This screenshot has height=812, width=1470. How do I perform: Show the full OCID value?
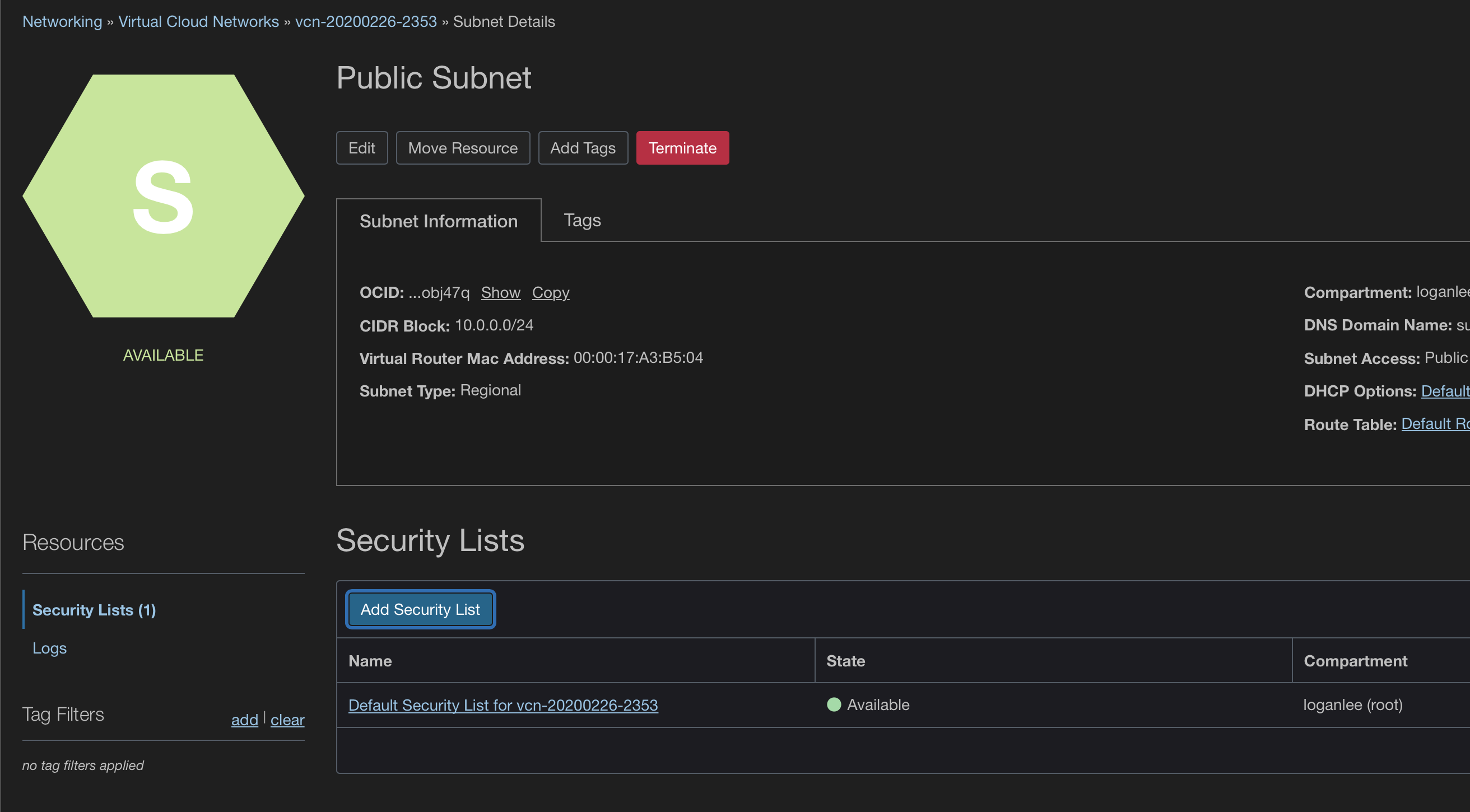point(500,293)
